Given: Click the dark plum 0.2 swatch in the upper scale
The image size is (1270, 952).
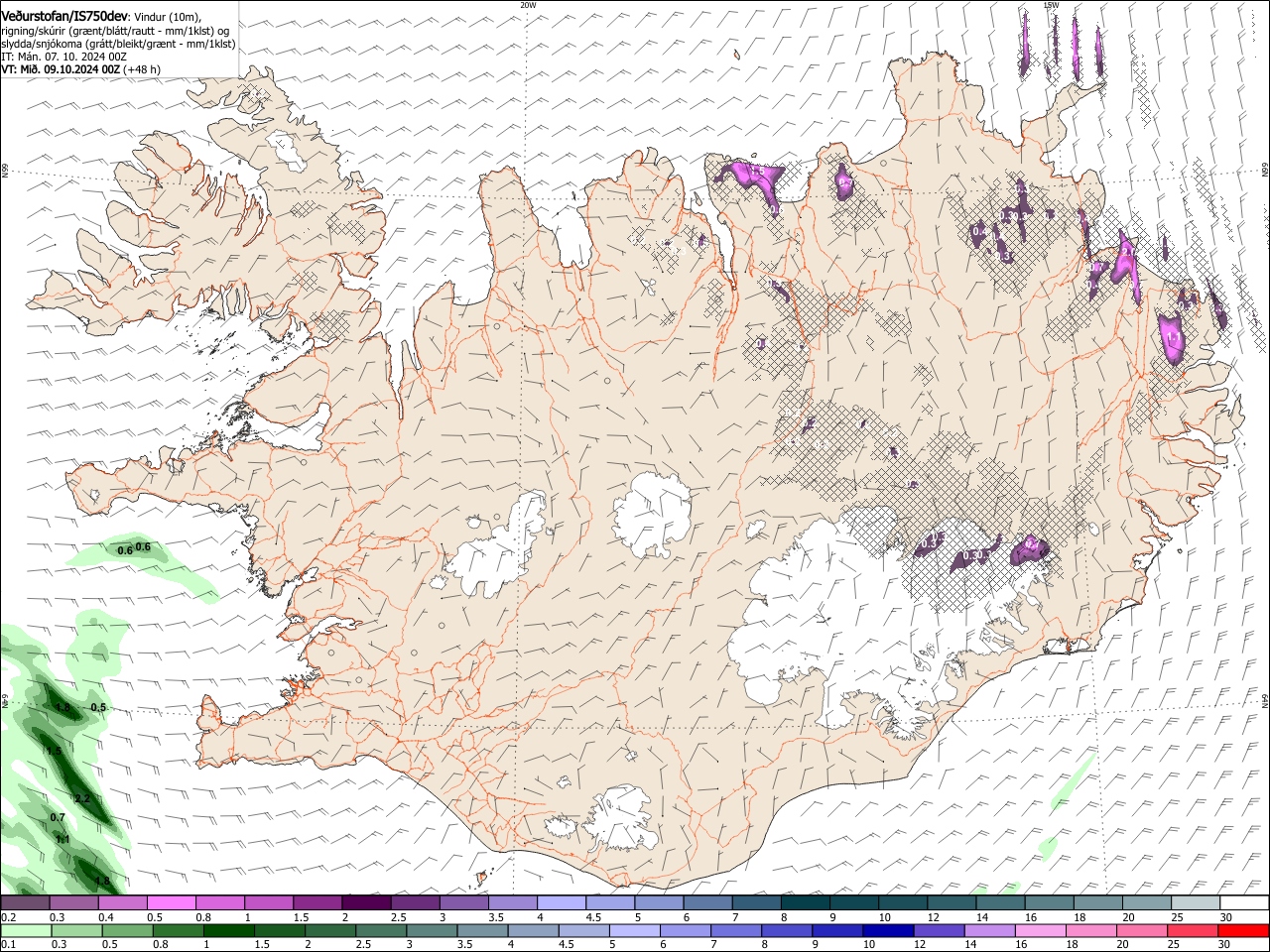Looking at the screenshot, I should tap(25, 903).
